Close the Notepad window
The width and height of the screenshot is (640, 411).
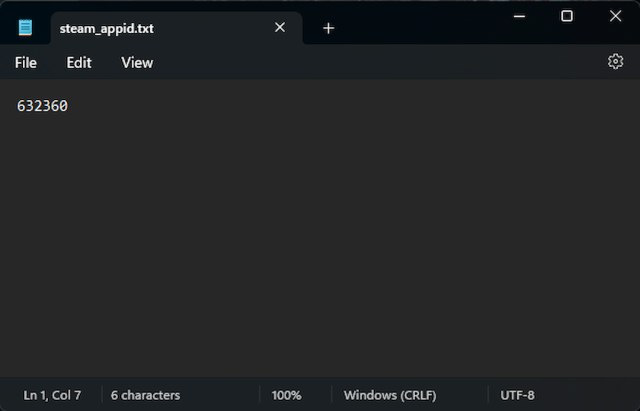point(615,16)
